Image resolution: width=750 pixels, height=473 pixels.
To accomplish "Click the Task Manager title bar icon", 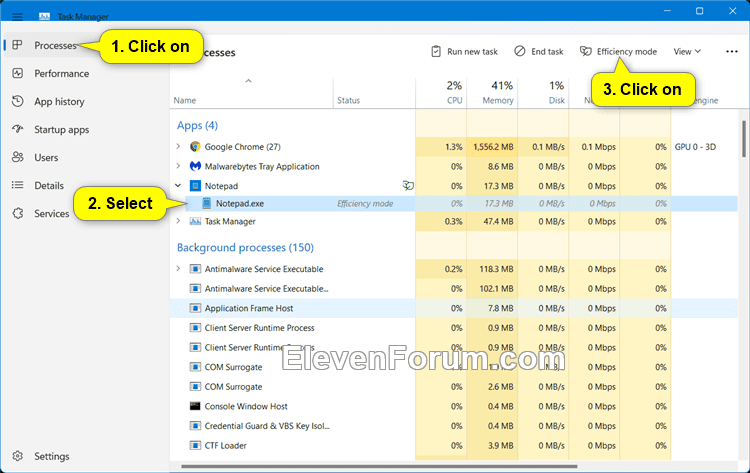I will pyautogui.click(x=44, y=17).
